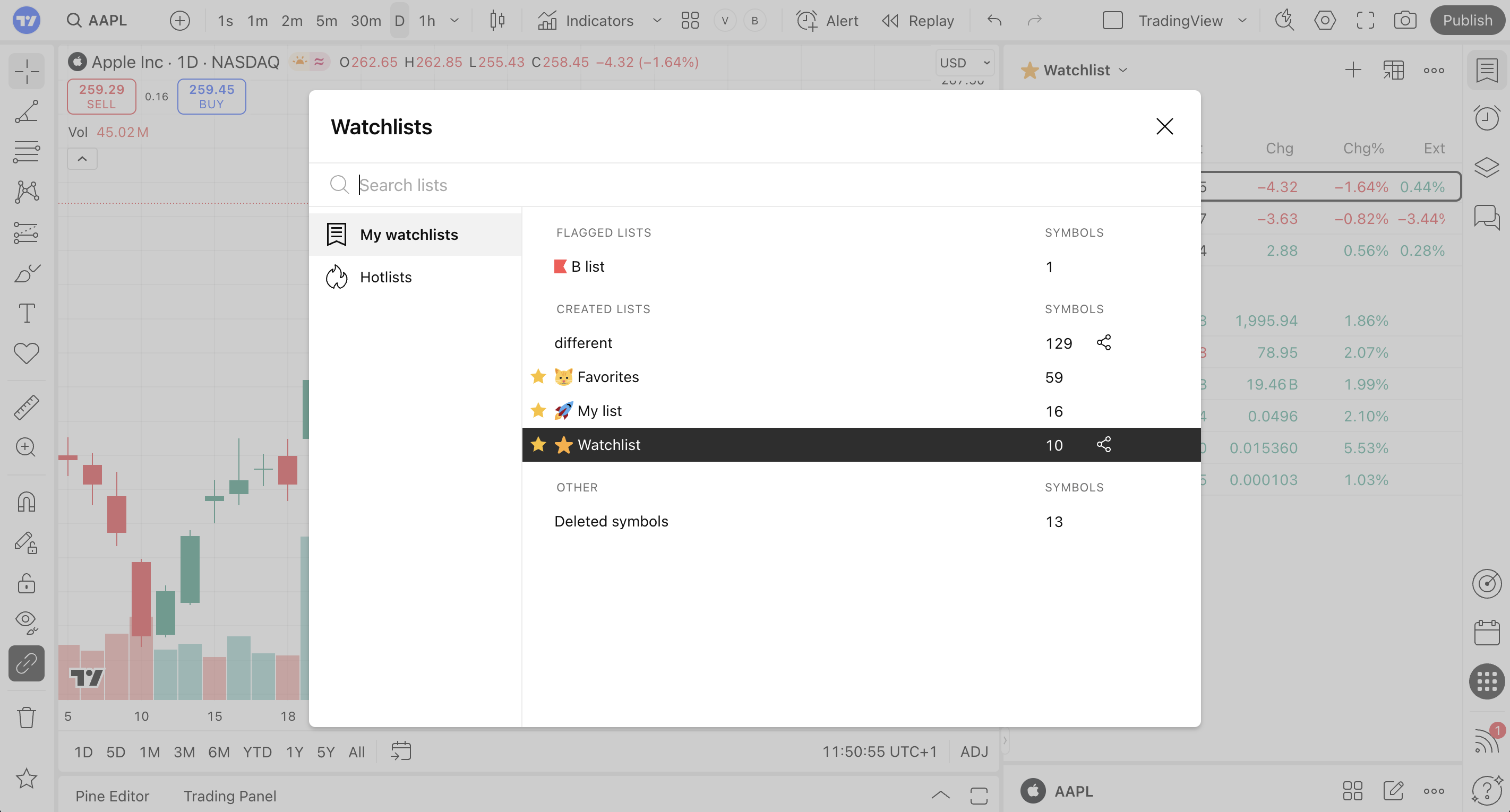This screenshot has width=1510, height=812.
Task: Select the Measure ruler tool
Action: 27,407
